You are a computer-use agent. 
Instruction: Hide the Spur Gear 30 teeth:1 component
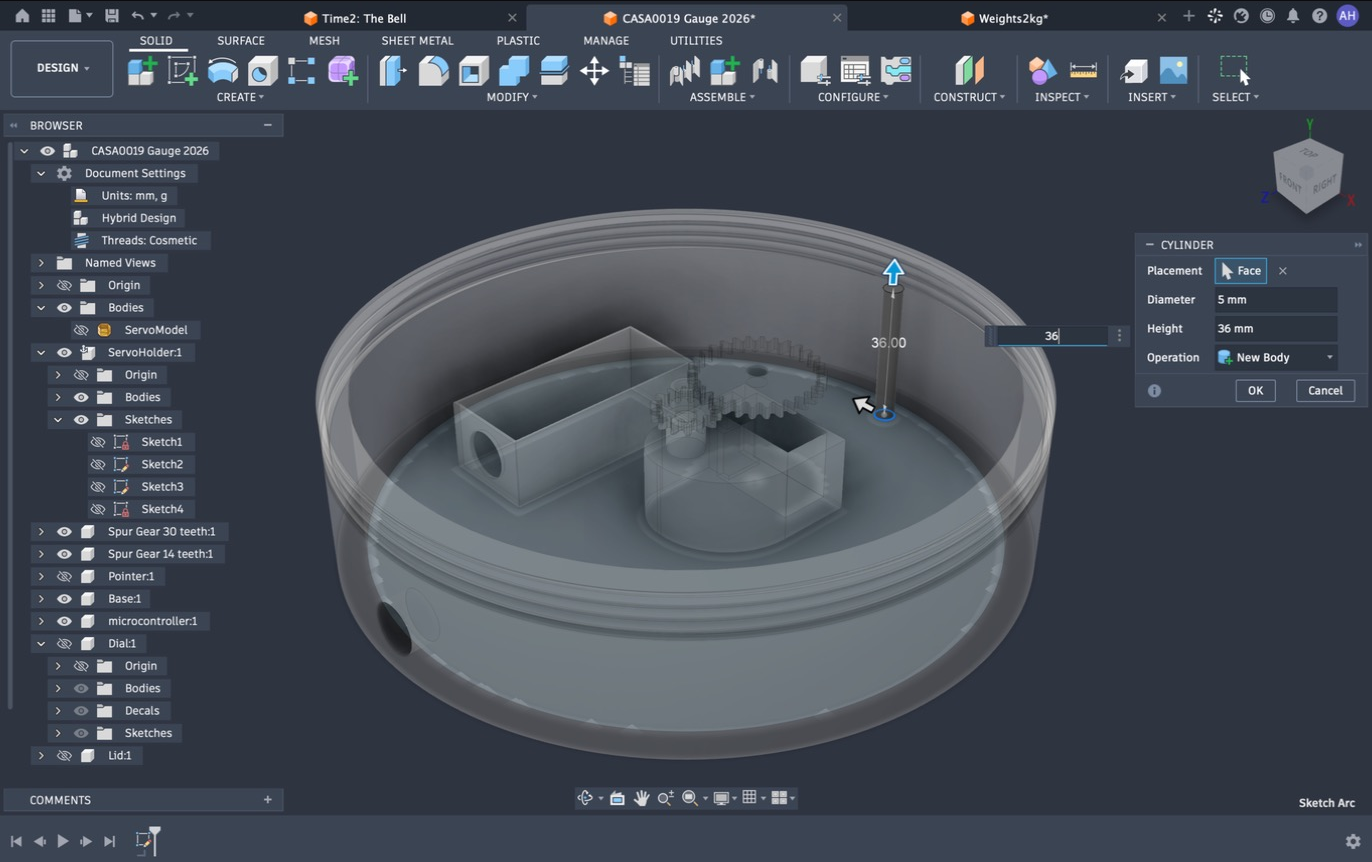(x=64, y=532)
